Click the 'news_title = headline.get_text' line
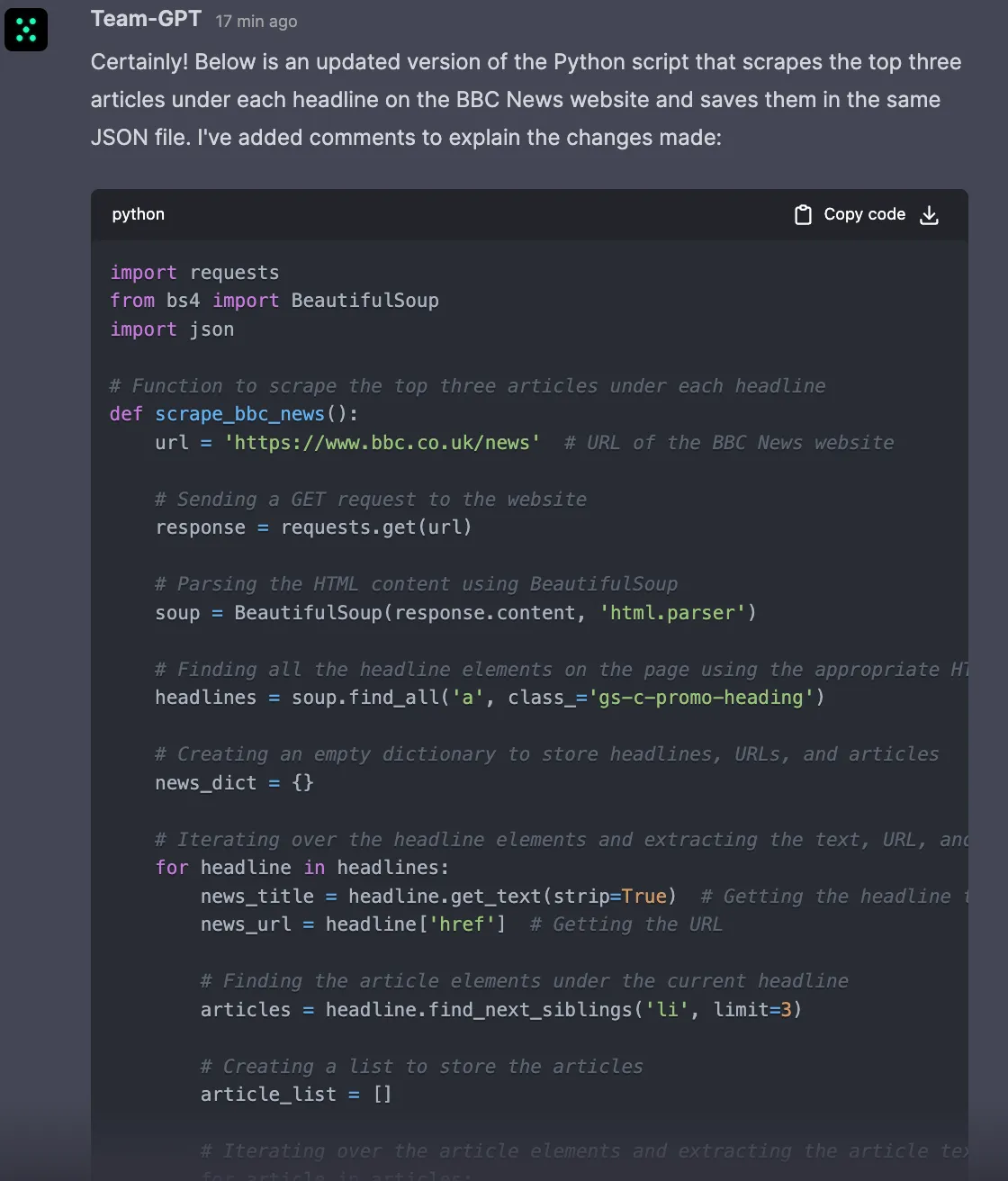This screenshot has height=1181, width=1008. point(438,897)
